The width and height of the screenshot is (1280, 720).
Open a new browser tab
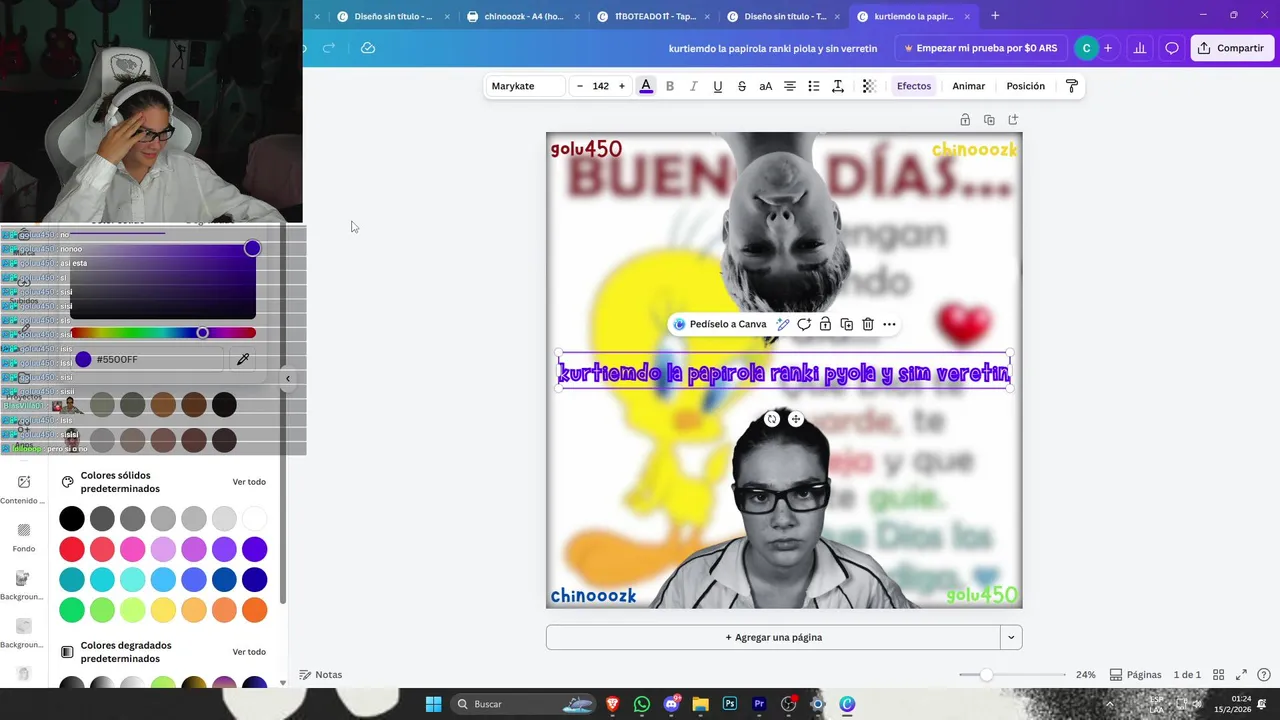point(995,16)
